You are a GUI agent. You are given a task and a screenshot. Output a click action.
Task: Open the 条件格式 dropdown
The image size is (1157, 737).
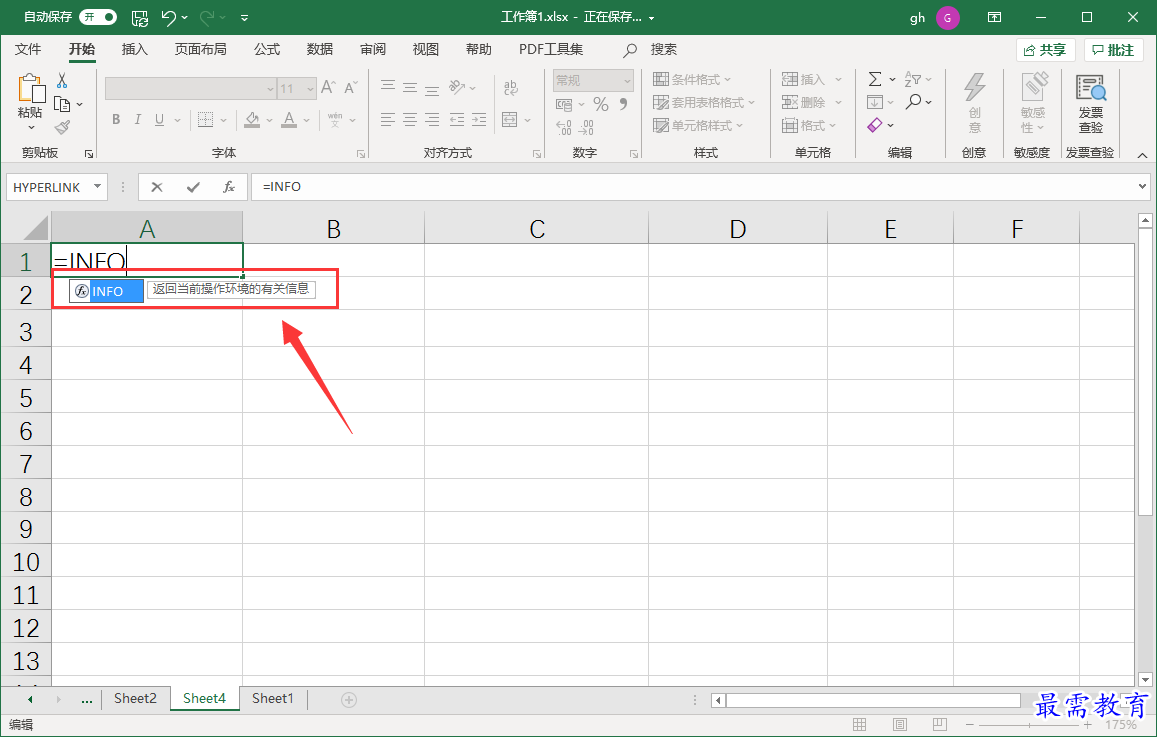(692, 80)
